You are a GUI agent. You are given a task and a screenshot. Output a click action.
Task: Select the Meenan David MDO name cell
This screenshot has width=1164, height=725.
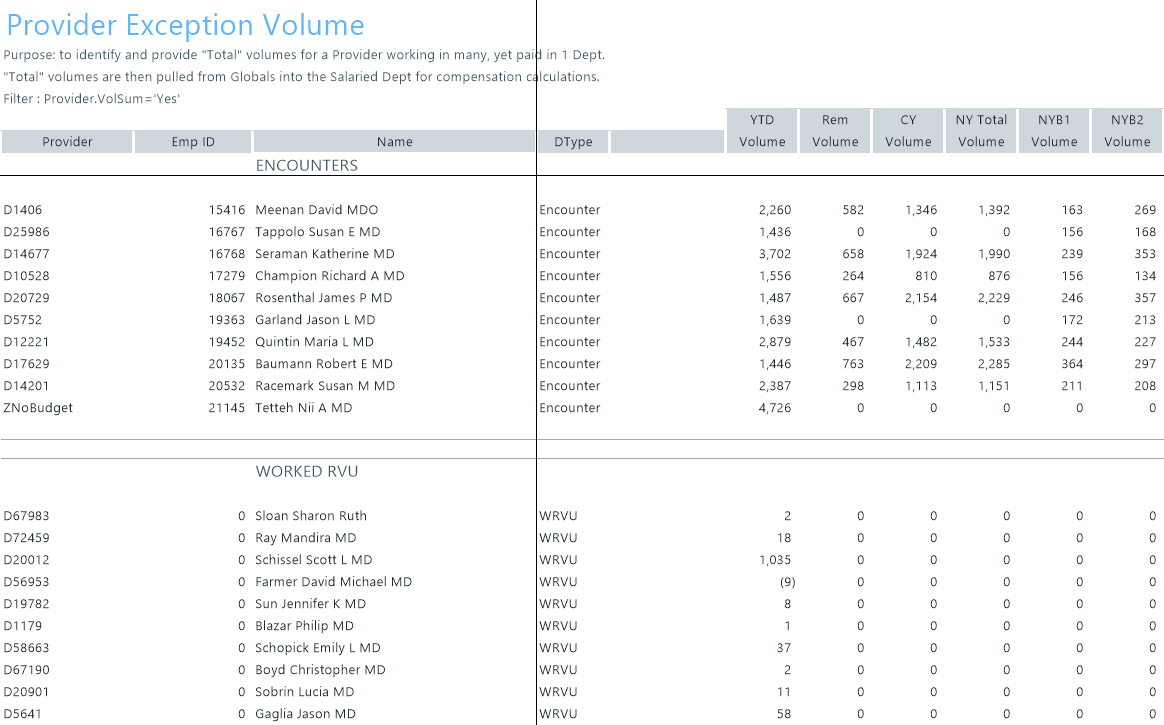[316, 210]
